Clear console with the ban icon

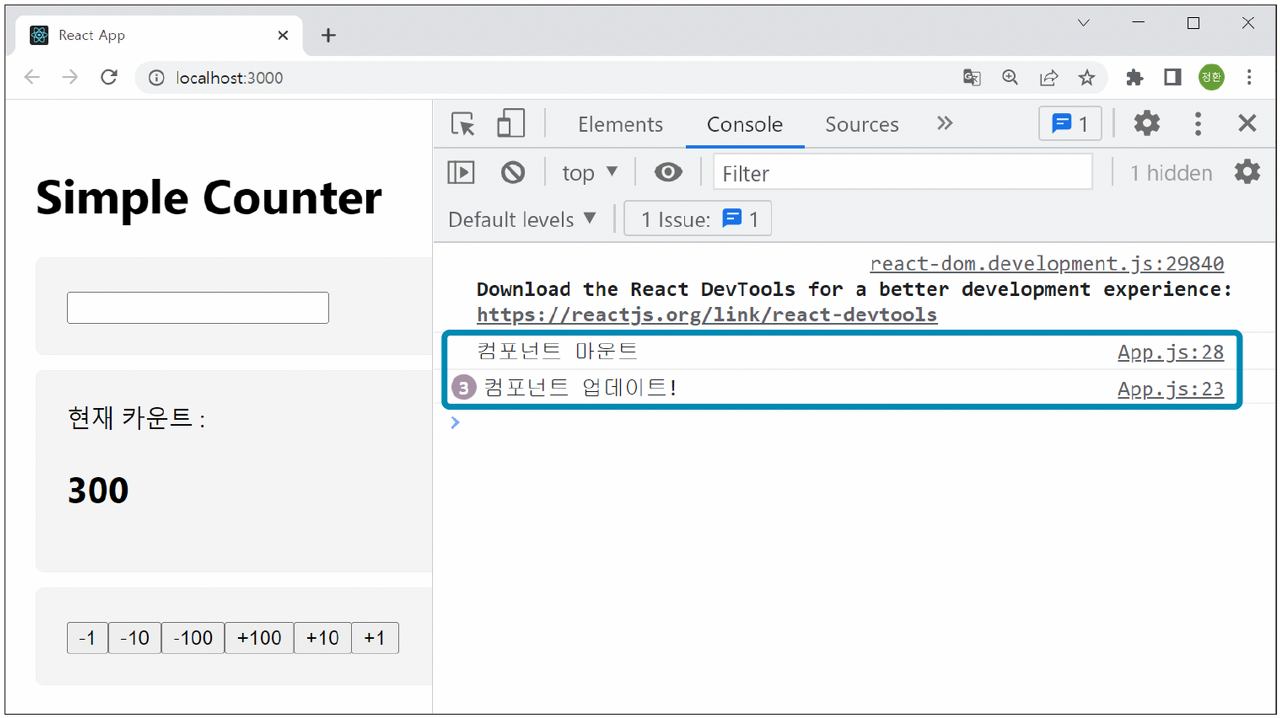coord(513,172)
